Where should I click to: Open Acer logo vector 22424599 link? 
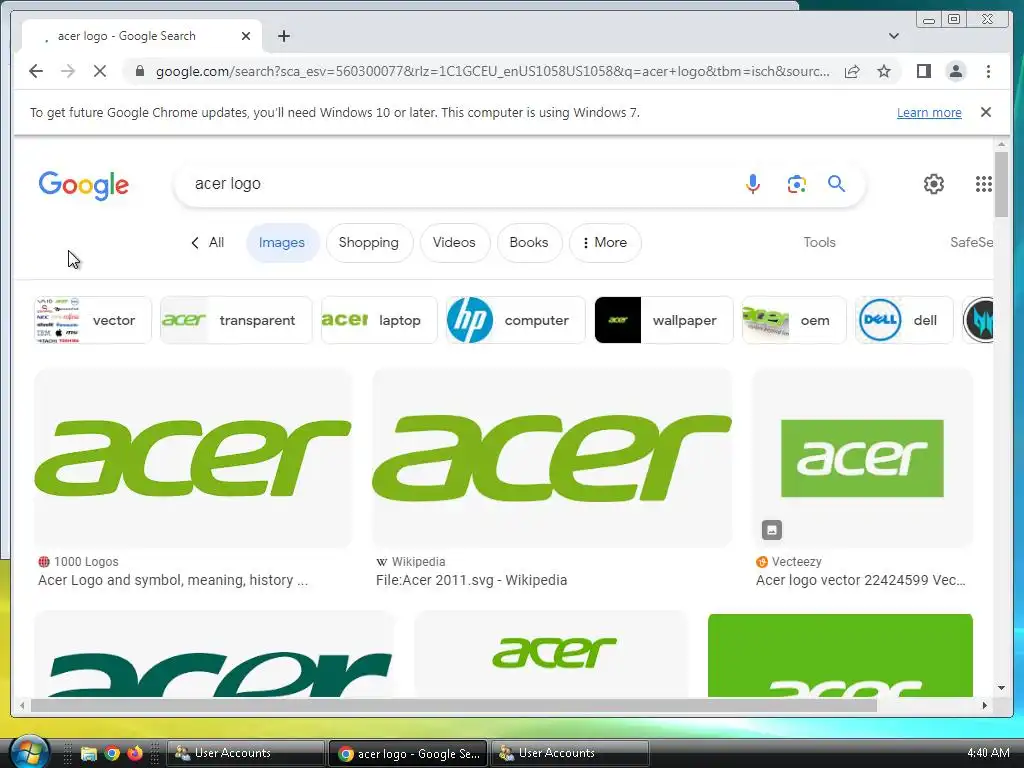(861, 580)
